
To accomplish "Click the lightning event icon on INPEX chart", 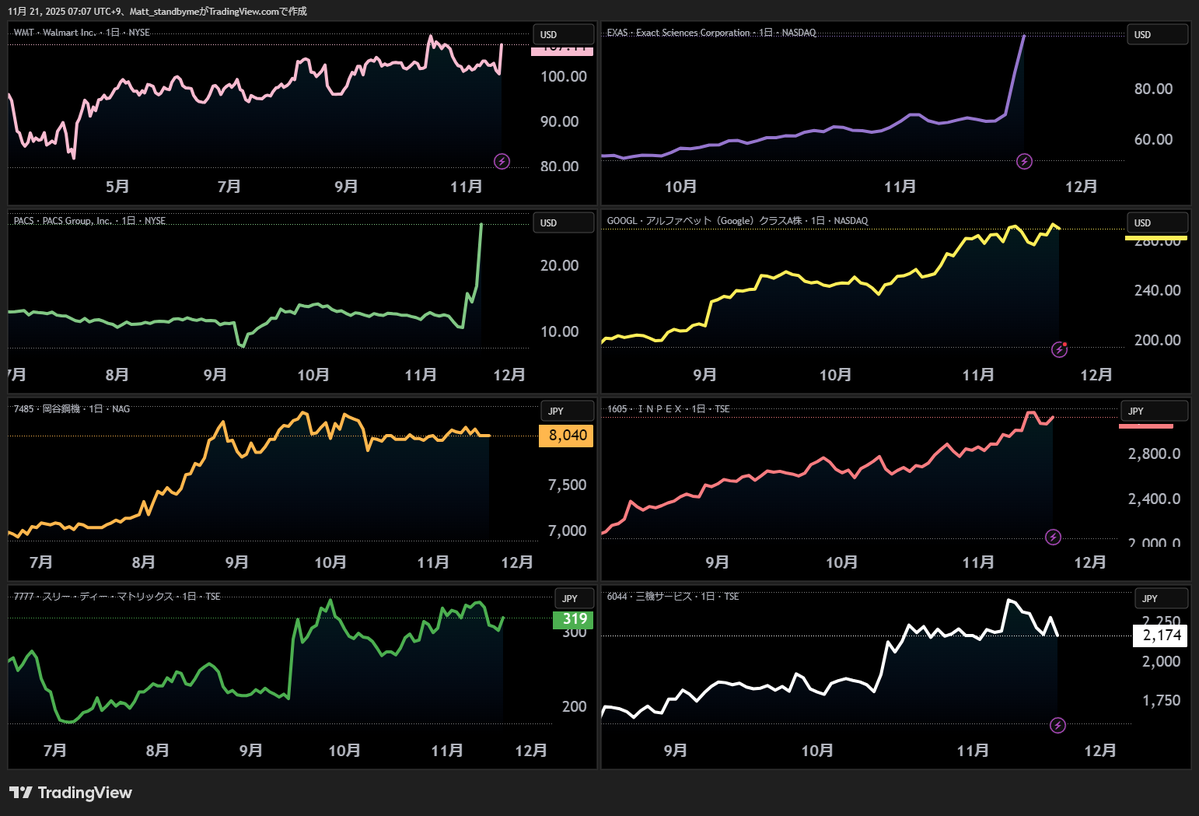I will tap(1053, 537).
